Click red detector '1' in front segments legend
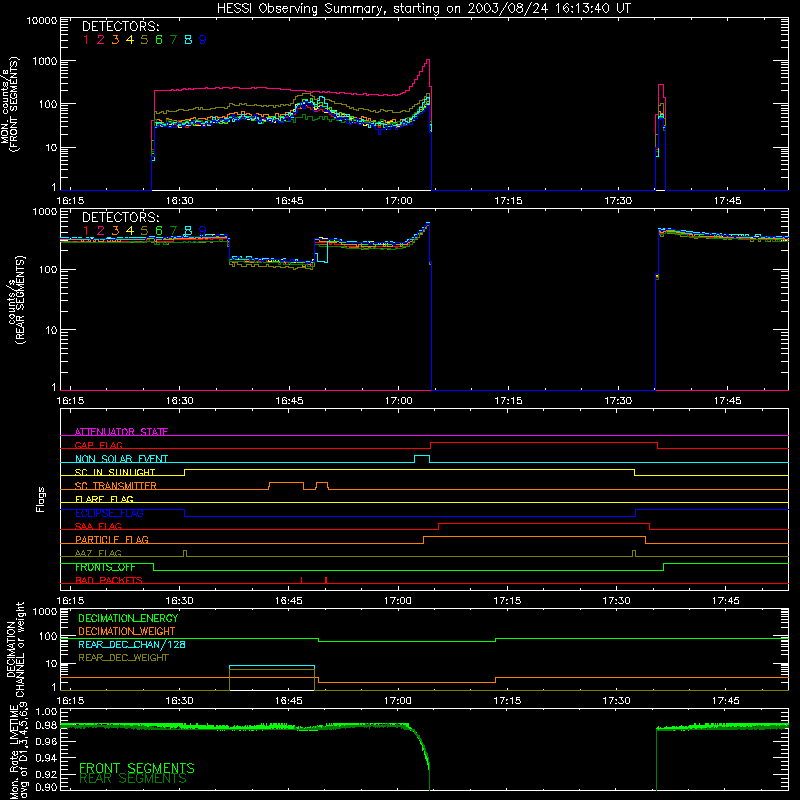The image size is (800, 800). pyautogui.click(x=86, y=40)
